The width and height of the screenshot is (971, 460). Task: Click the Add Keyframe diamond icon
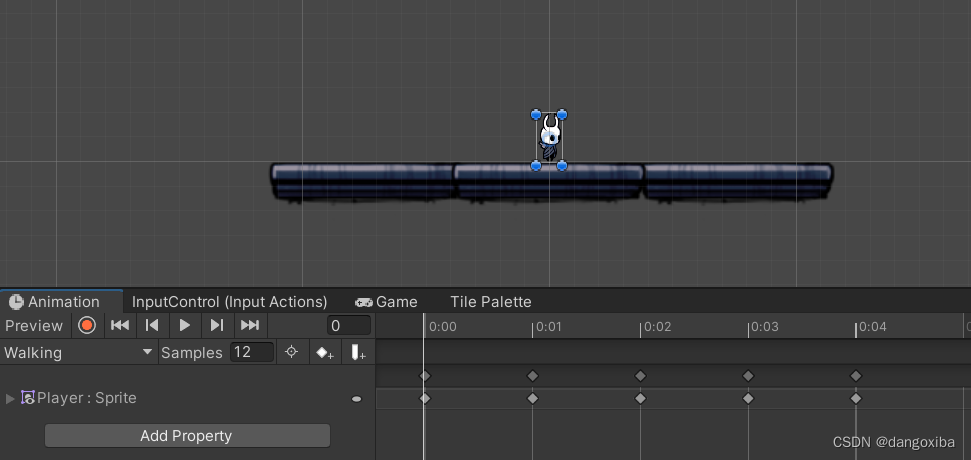324,352
